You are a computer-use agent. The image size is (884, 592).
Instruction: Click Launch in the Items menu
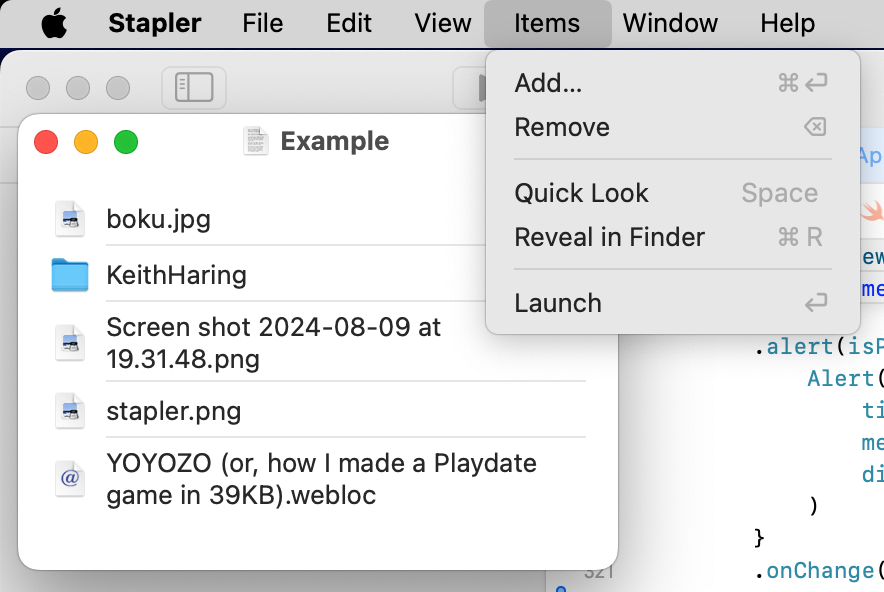[558, 303]
